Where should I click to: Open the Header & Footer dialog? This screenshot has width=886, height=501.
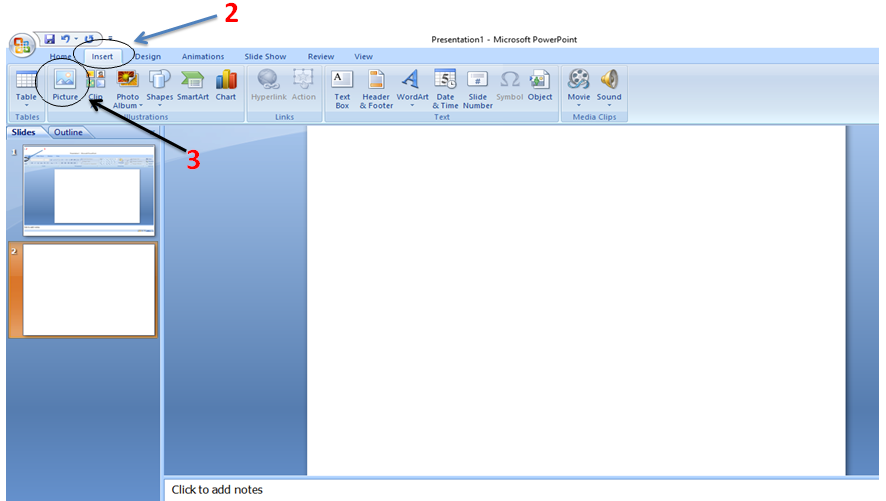tap(376, 89)
